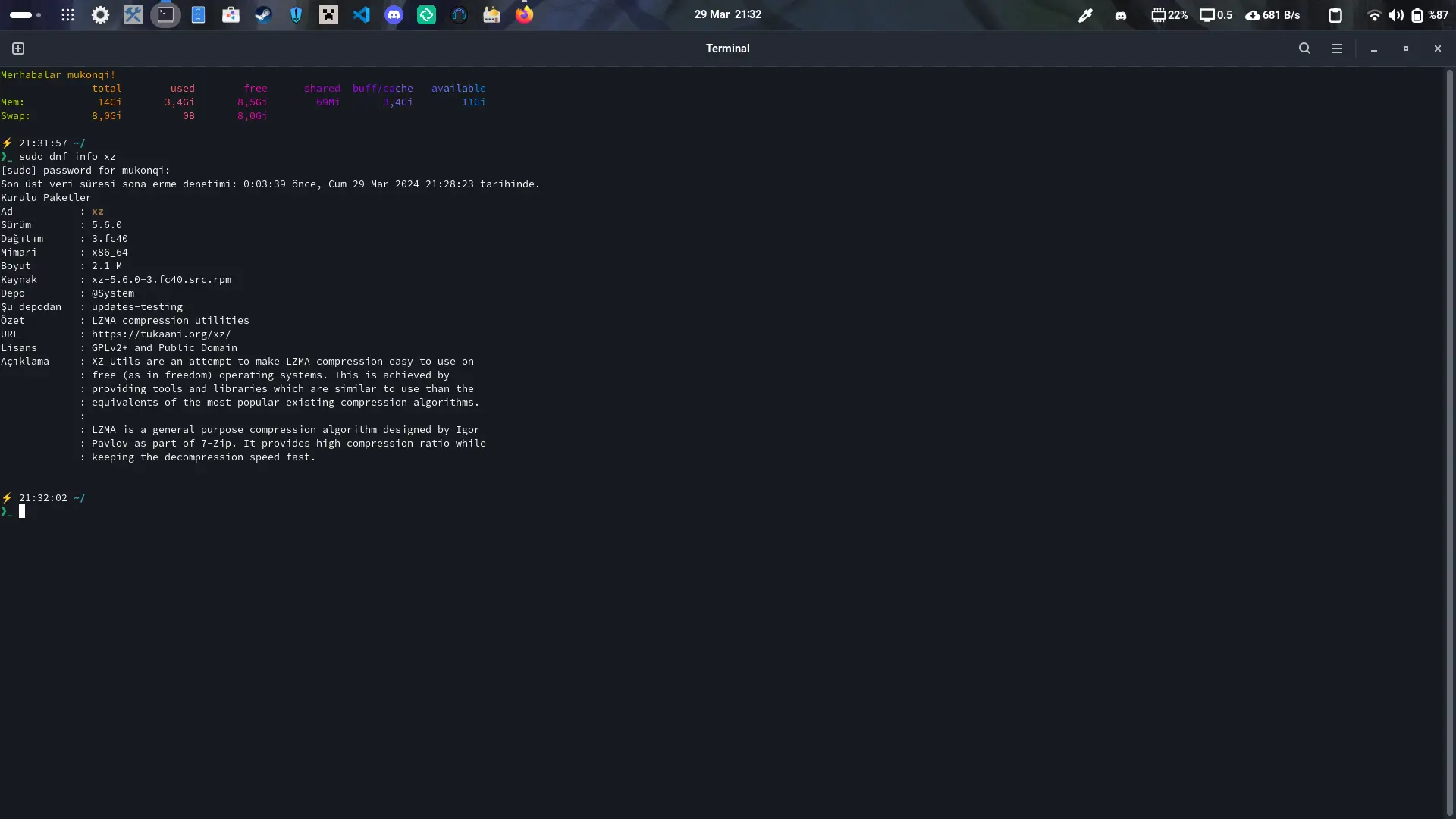Launch the Software store app
This screenshot has height=819, width=1456.
[x=231, y=14]
